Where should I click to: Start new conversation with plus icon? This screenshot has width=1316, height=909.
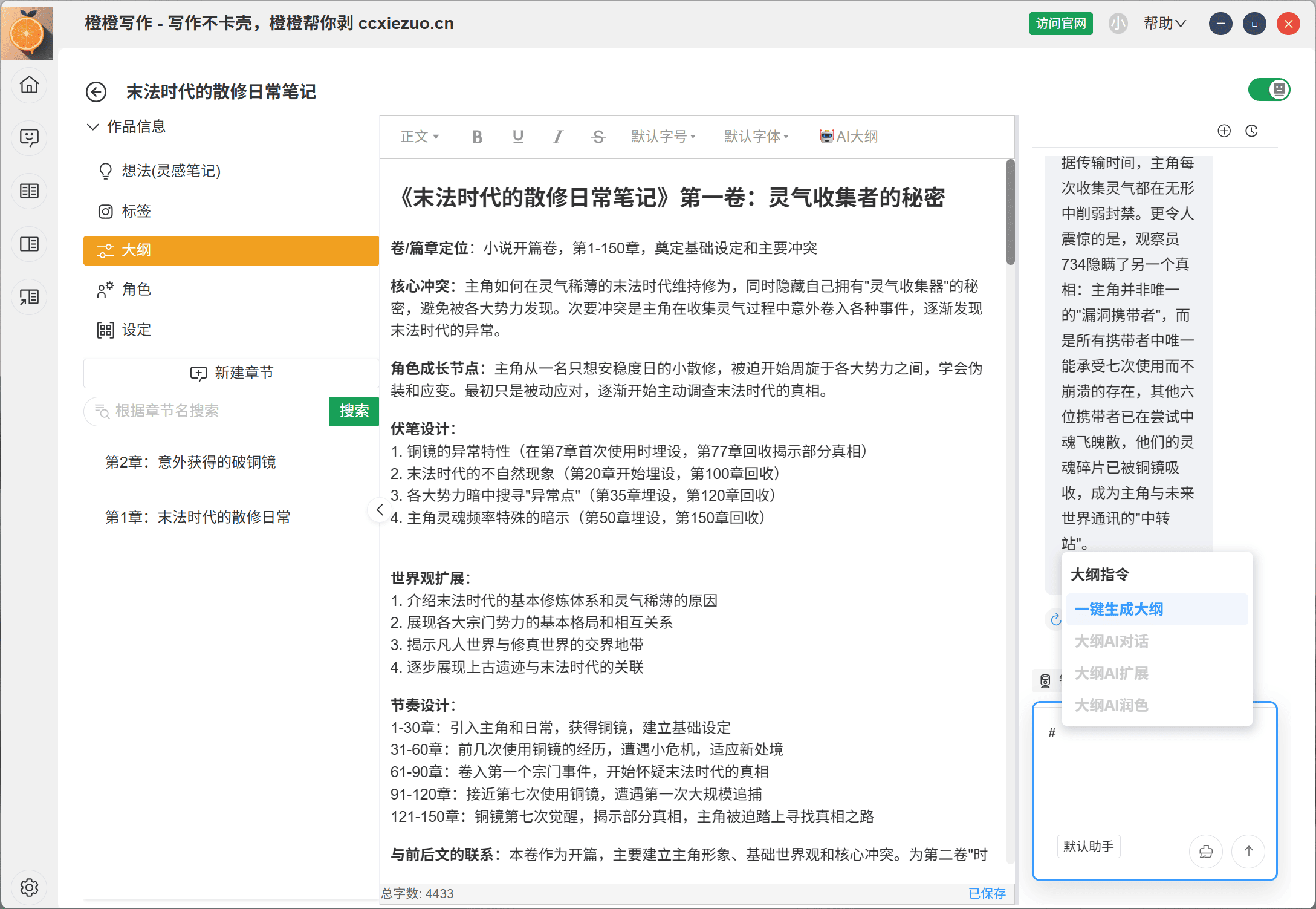(x=1224, y=131)
